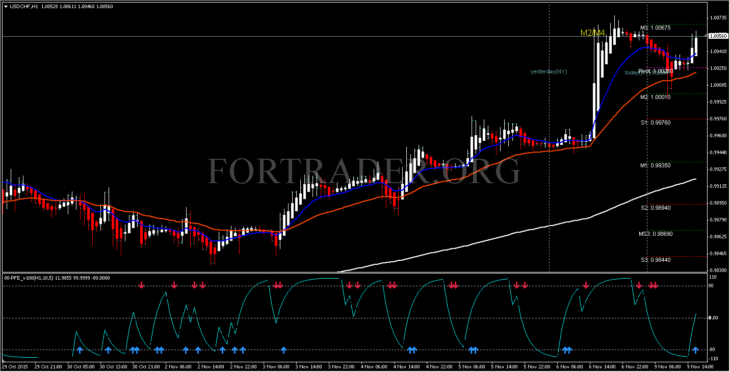Viewport: 730px width, 372px height.
Task: Click the 9 Nov 14:00 time axis label
Action: (x=700, y=367)
